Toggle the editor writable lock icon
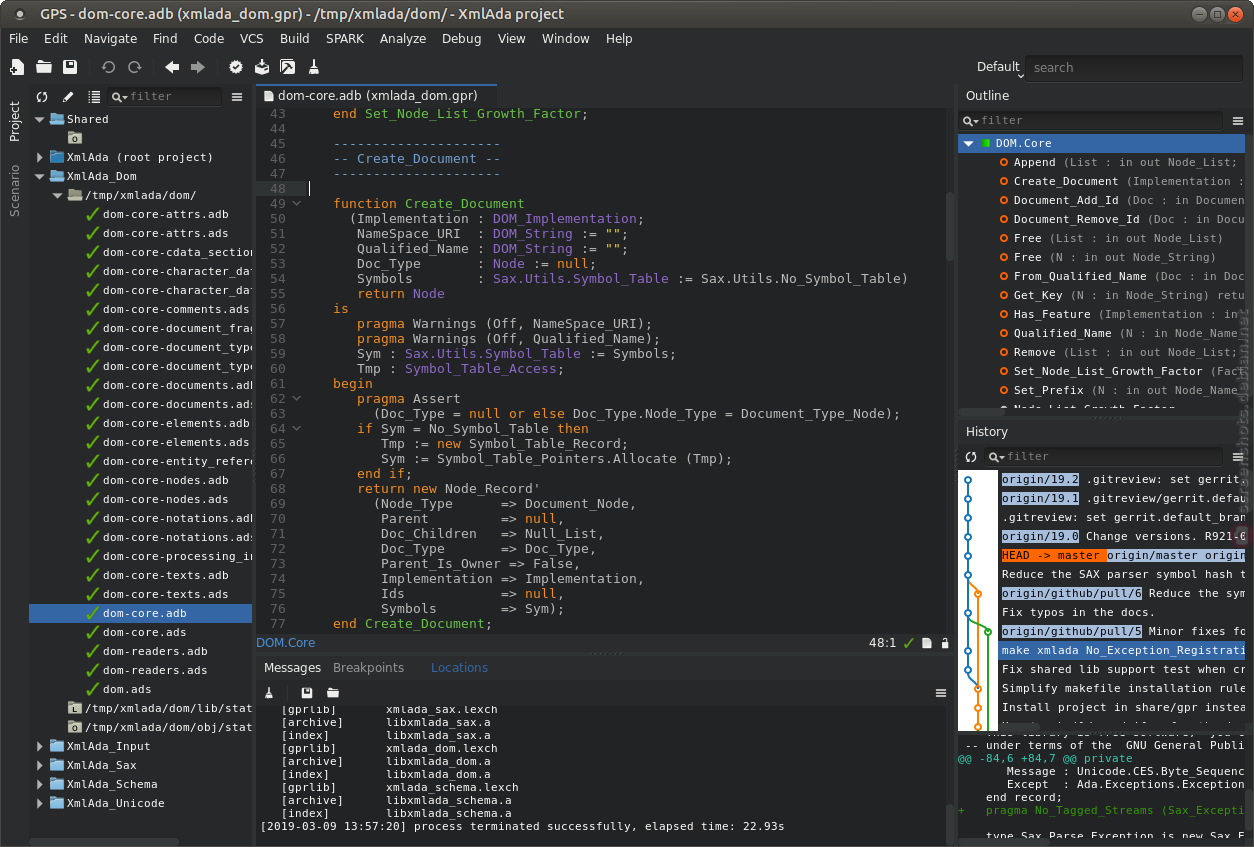This screenshot has height=847, width=1254. click(x=945, y=643)
